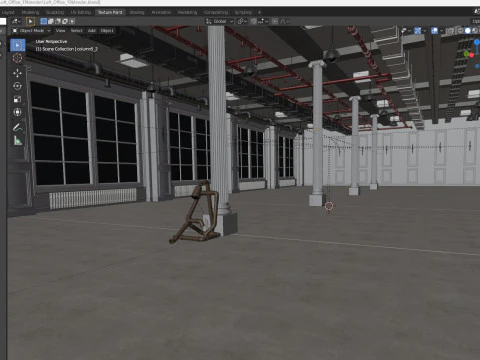Open the Rendering workspace tab
This screenshot has width=480, height=360.
[x=187, y=12]
